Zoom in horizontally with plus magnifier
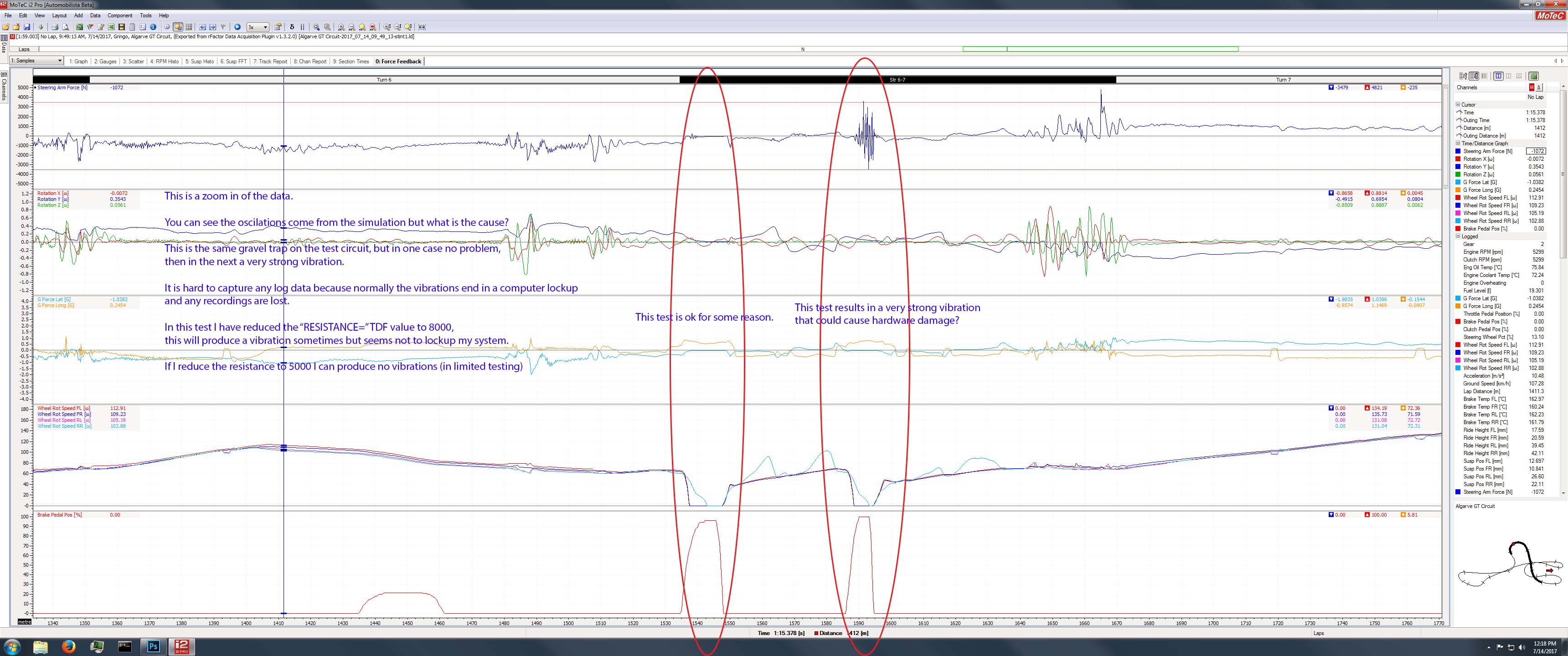 click(341, 27)
